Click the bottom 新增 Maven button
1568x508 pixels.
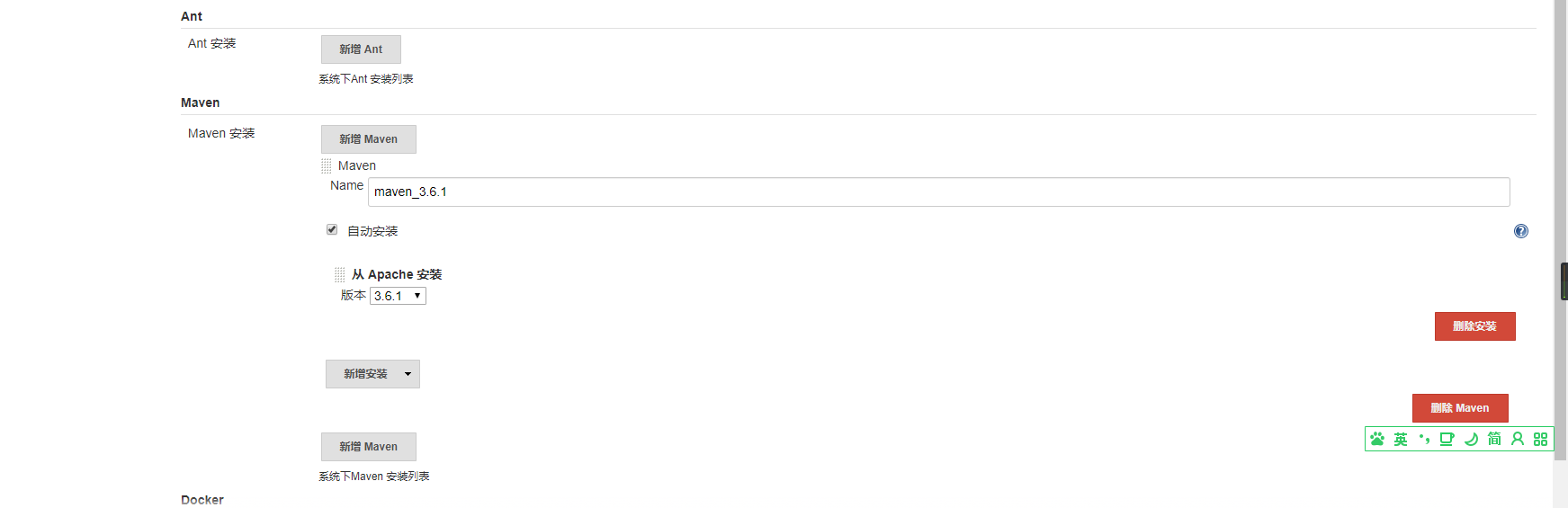pyautogui.click(x=368, y=447)
